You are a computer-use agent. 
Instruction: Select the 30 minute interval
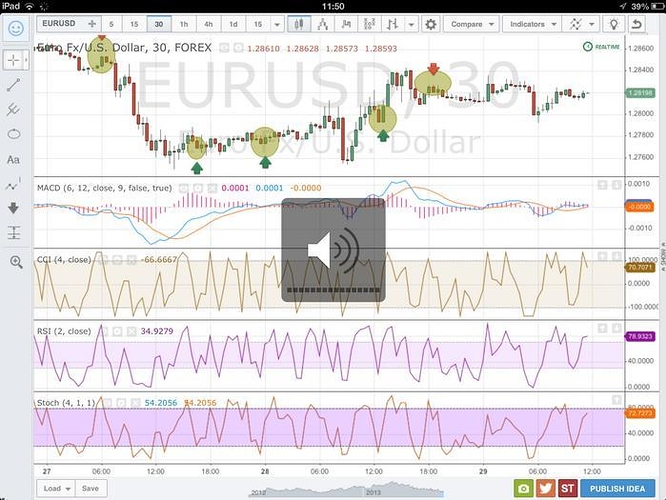[x=159, y=24]
